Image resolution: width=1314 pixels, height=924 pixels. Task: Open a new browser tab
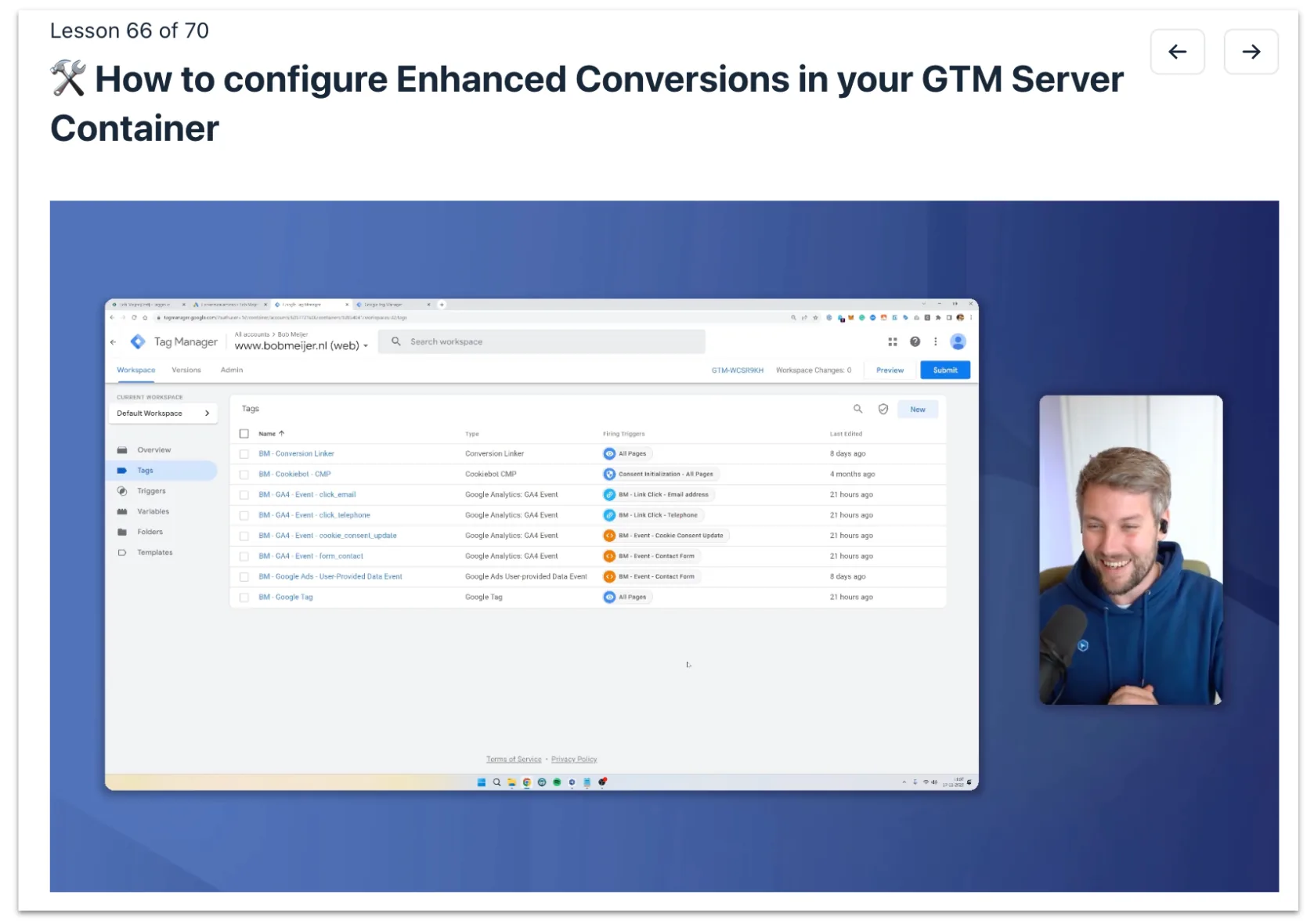[442, 305]
